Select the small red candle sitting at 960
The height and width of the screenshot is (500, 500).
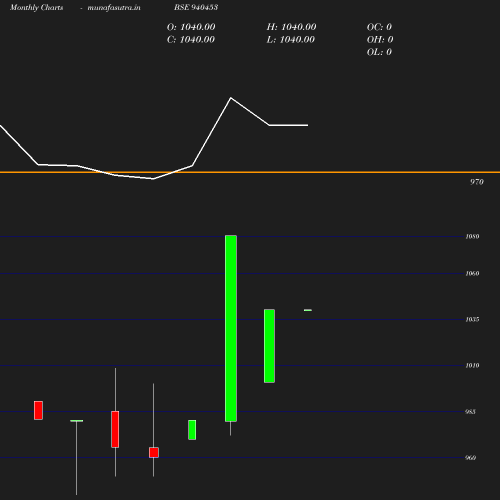coord(154,453)
